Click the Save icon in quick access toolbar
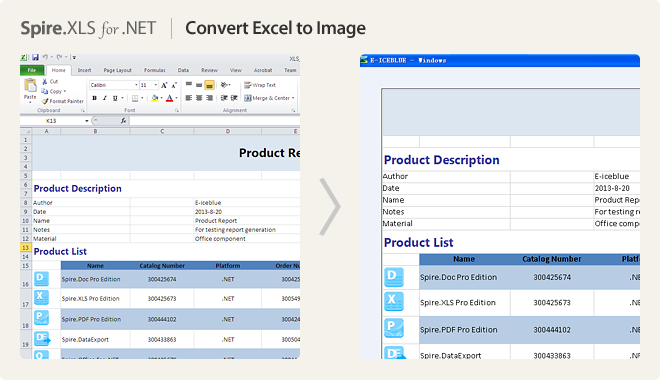660x380 pixels. pyautogui.click(x=35, y=57)
